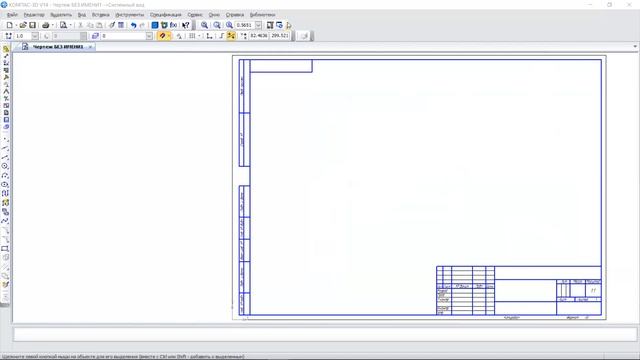The image size is (640, 360).
Task: Open Print Preview from the toolbar
Action: [63, 25]
